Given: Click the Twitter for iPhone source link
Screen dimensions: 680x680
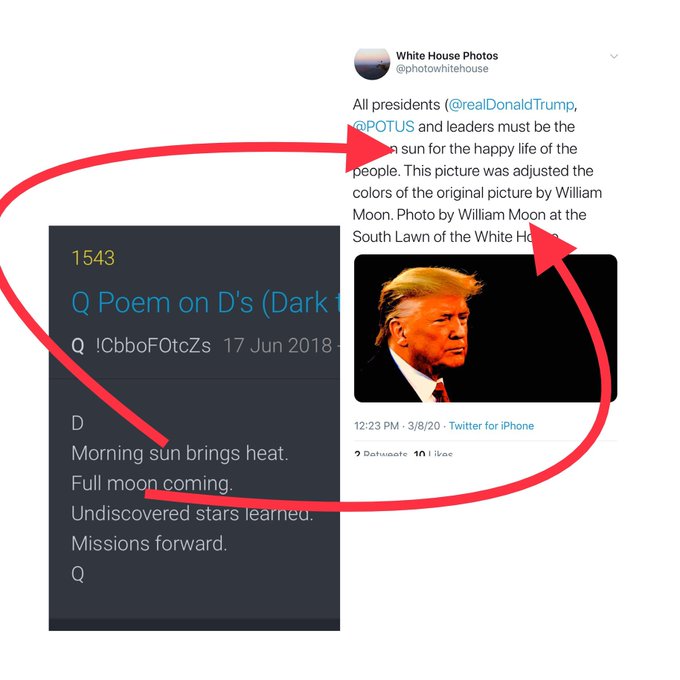Looking at the screenshot, I should point(491,426).
